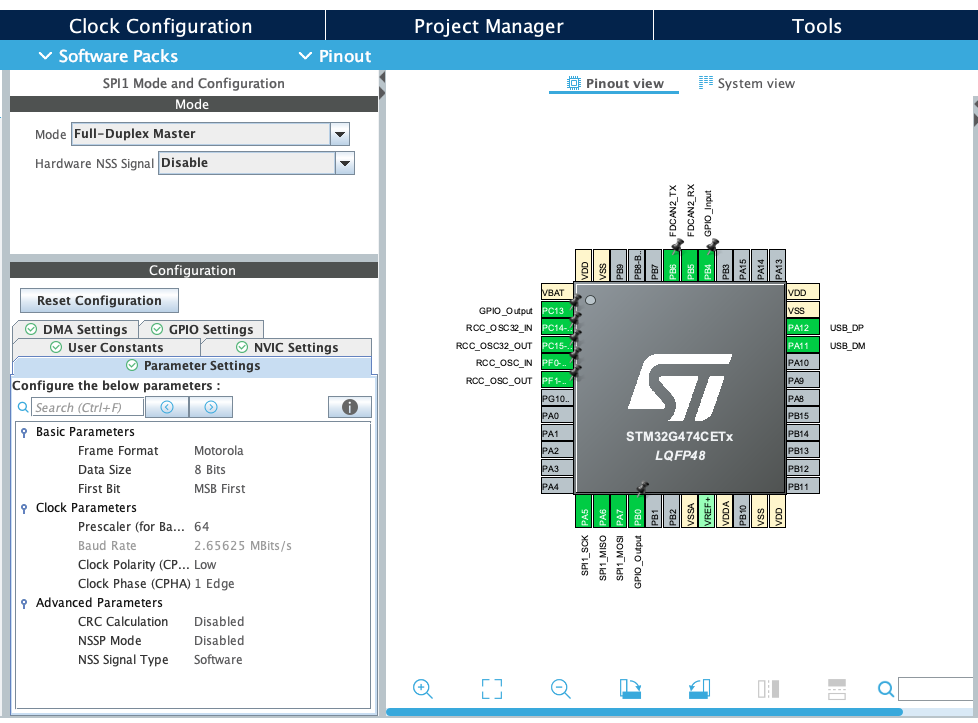Image resolution: width=978 pixels, height=723 pixels.
Task: Select pin PA0 on the chip
Action: 557,415
